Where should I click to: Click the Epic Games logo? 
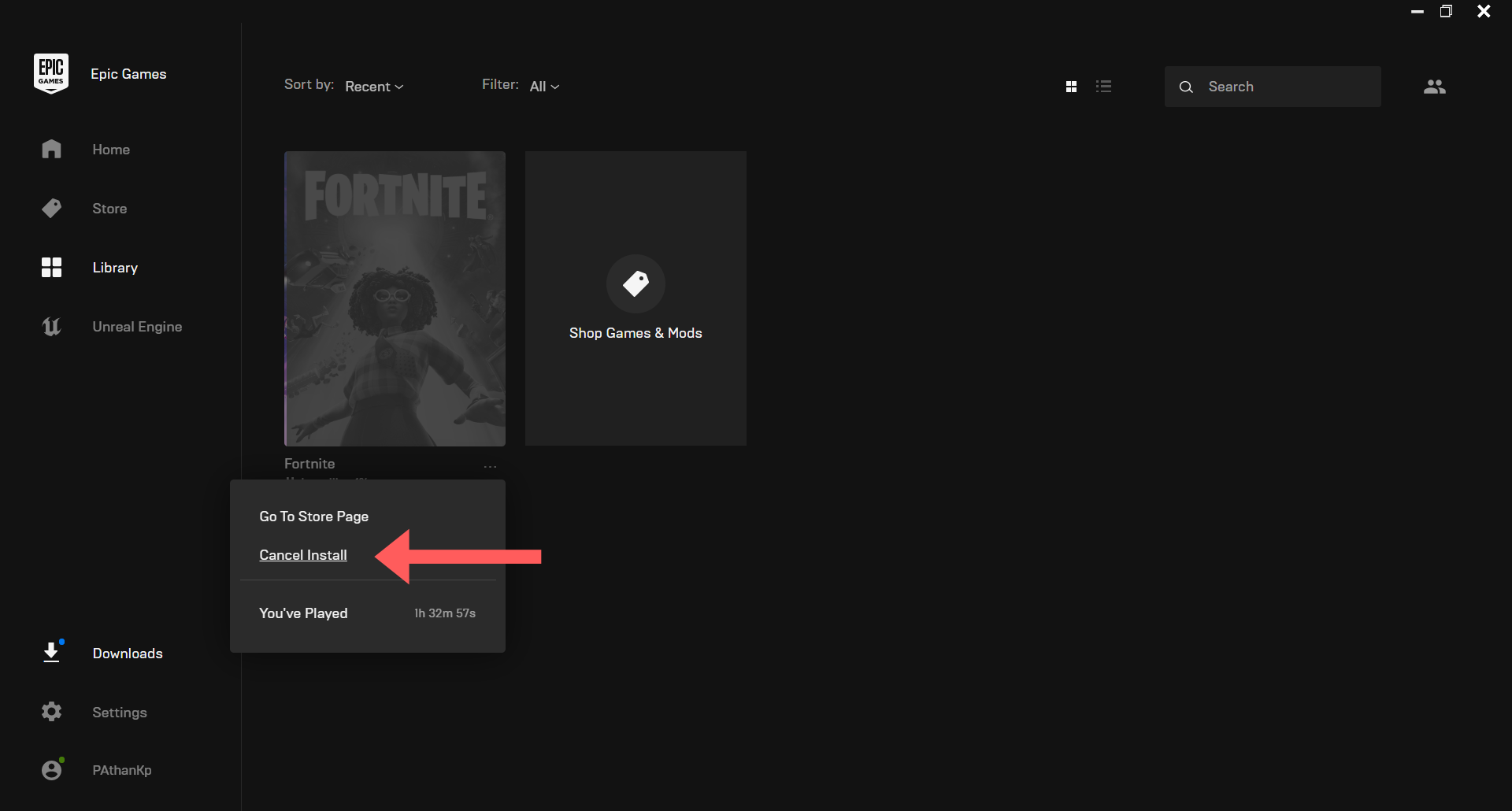(50, 72)
